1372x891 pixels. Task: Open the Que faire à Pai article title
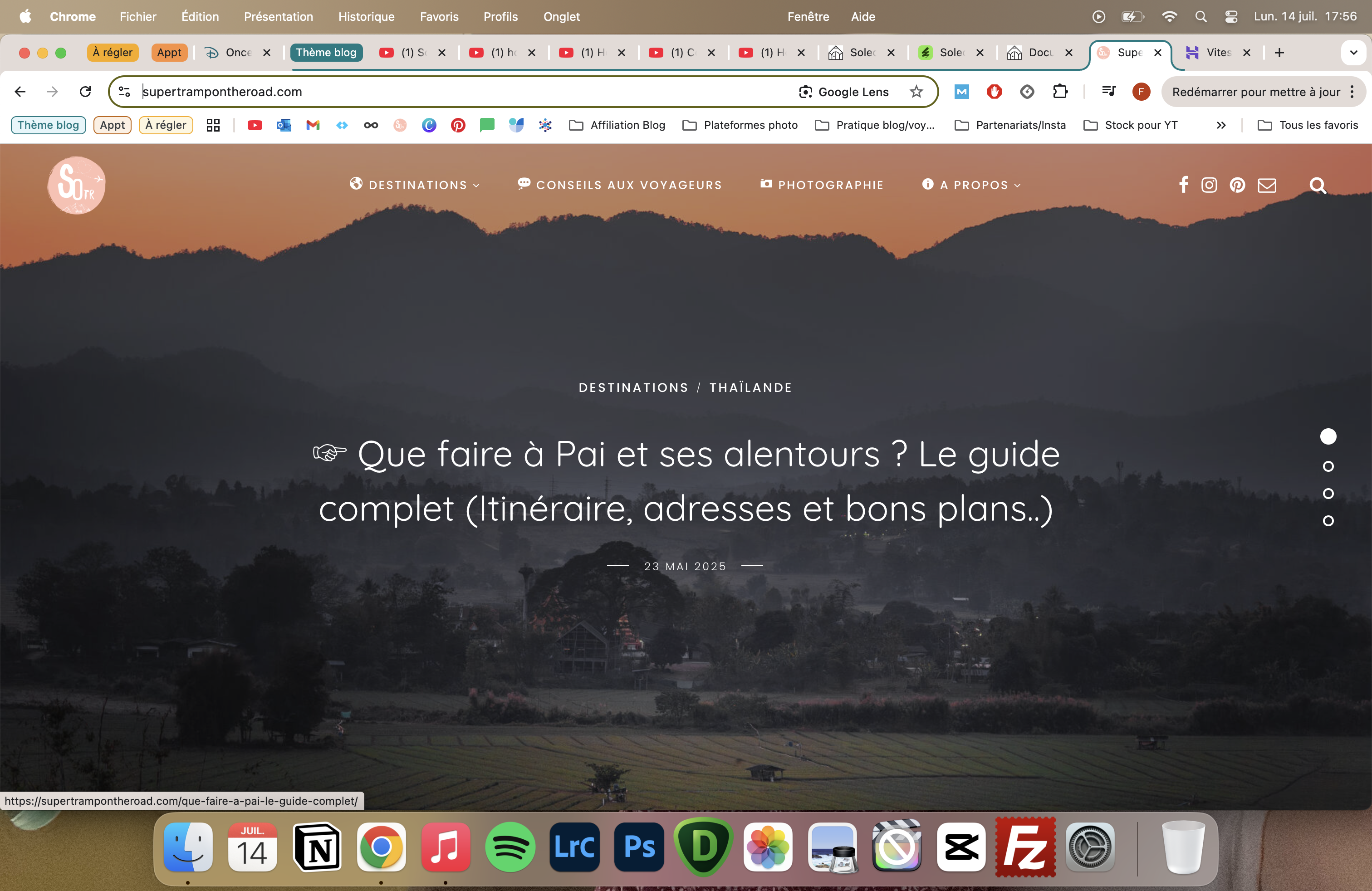(x=686, y=481)
